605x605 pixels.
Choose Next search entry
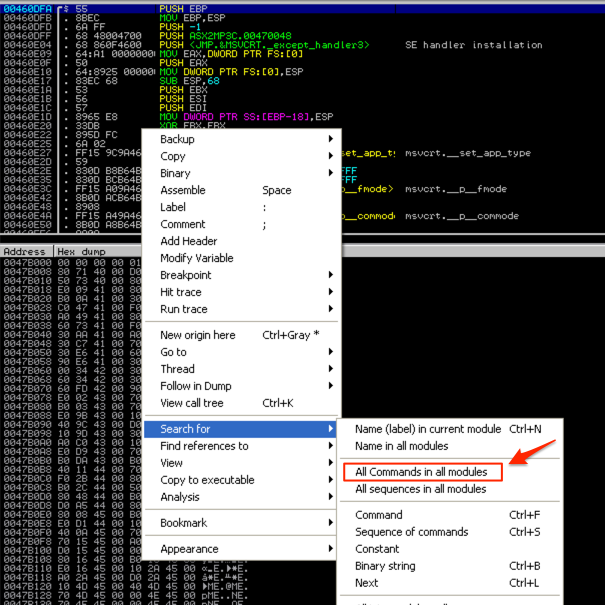pos(450,583)
